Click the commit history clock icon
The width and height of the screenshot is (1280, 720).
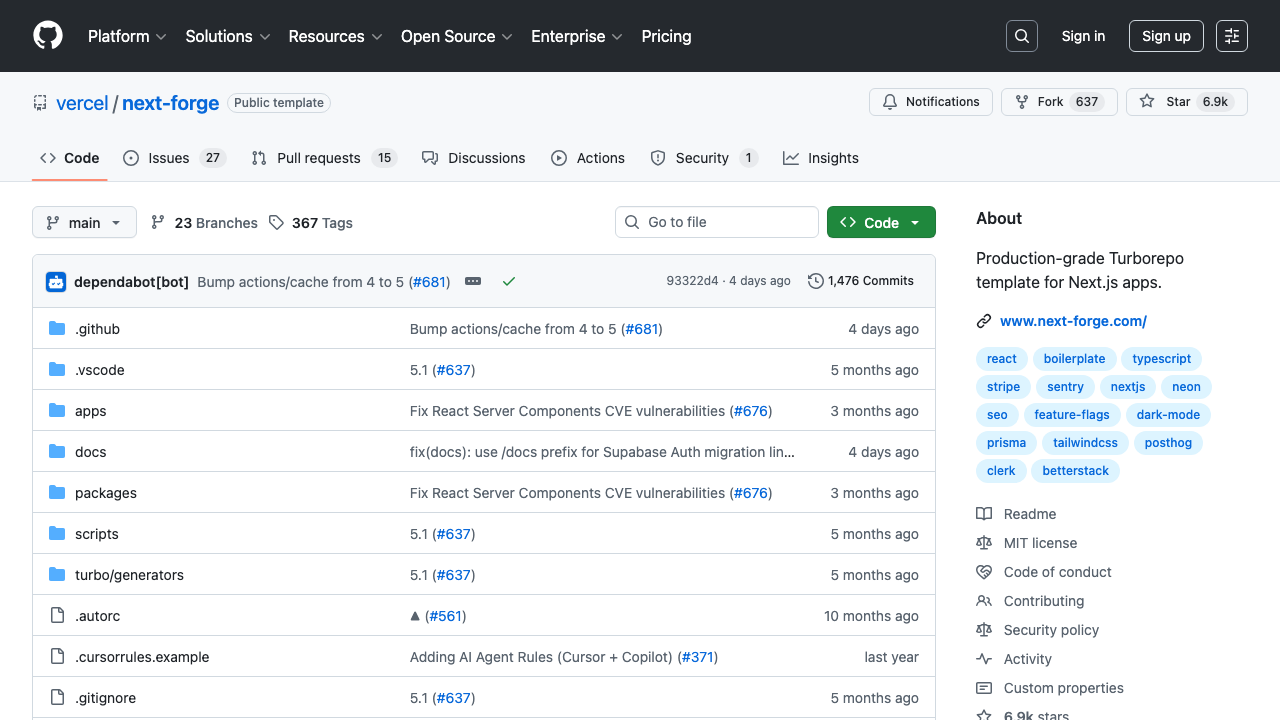(x=814, y=281)
